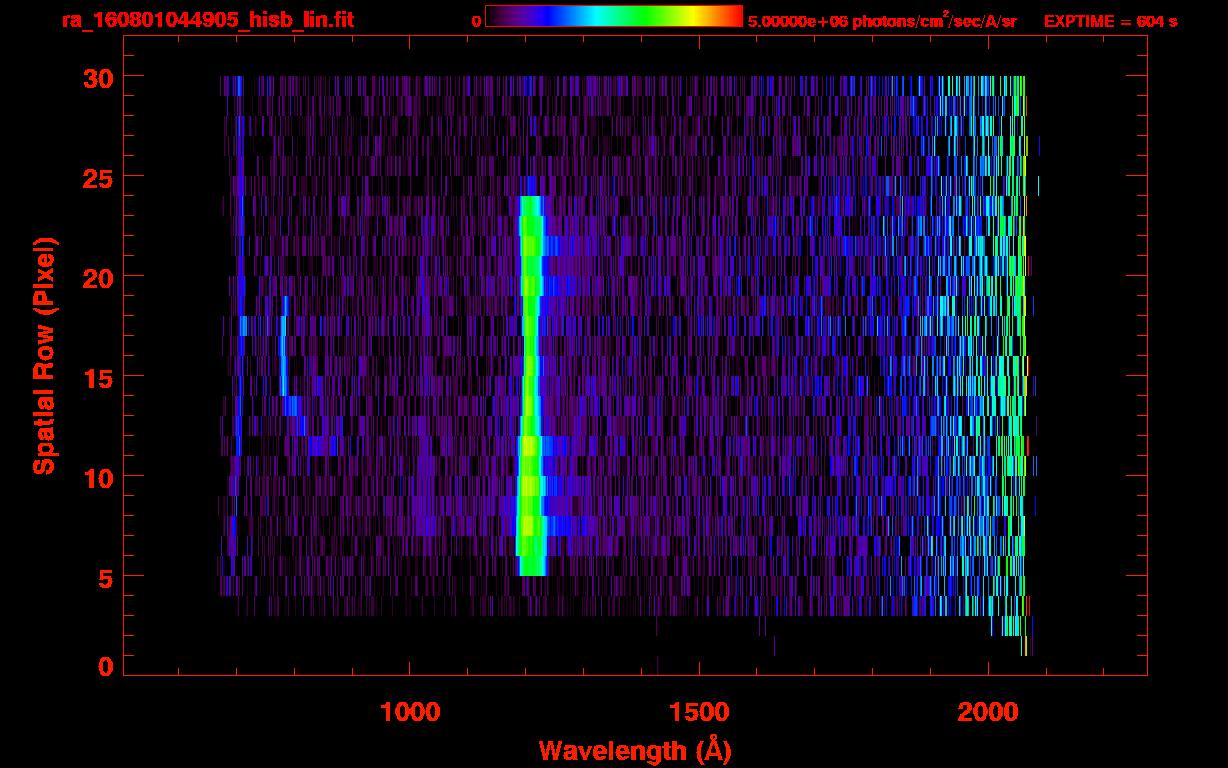Click the Wavelength (Å) axis title

coord(634,749)
